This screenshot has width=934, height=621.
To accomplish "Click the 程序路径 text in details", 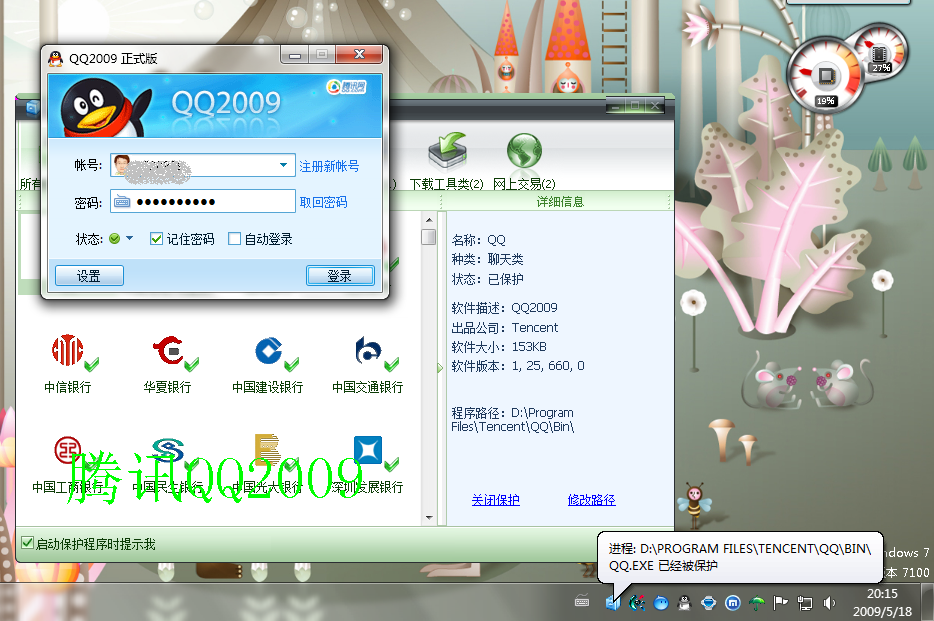I will [512, 420].
